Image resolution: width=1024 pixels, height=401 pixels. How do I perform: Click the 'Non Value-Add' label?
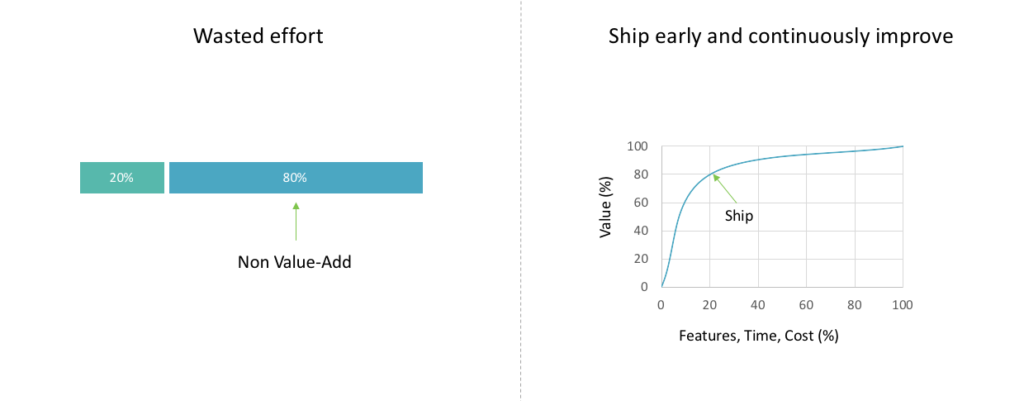(295, 263)
